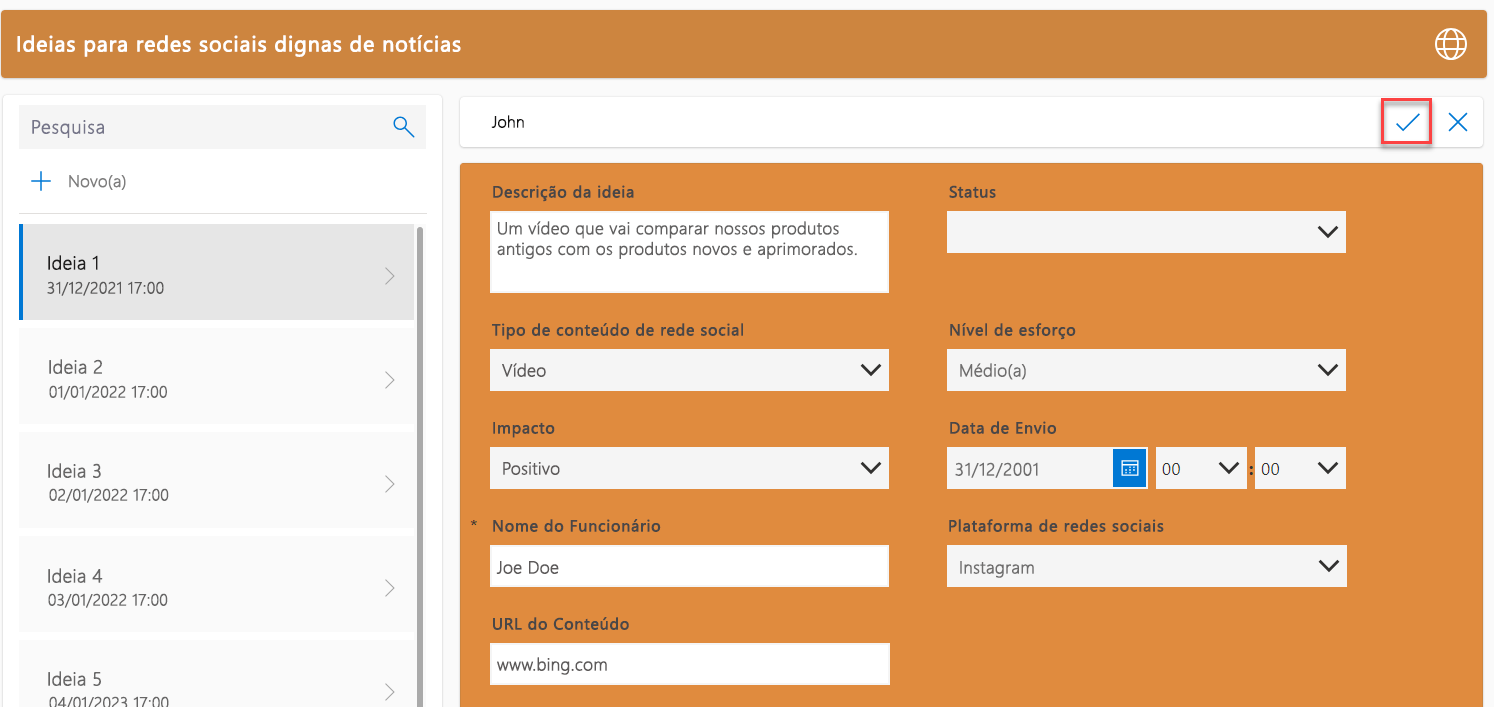The height and width of the screenshot is (707, 1494).
Task: Open Ideia 4 chevron arrow
Action: click(x=390, y=588)
